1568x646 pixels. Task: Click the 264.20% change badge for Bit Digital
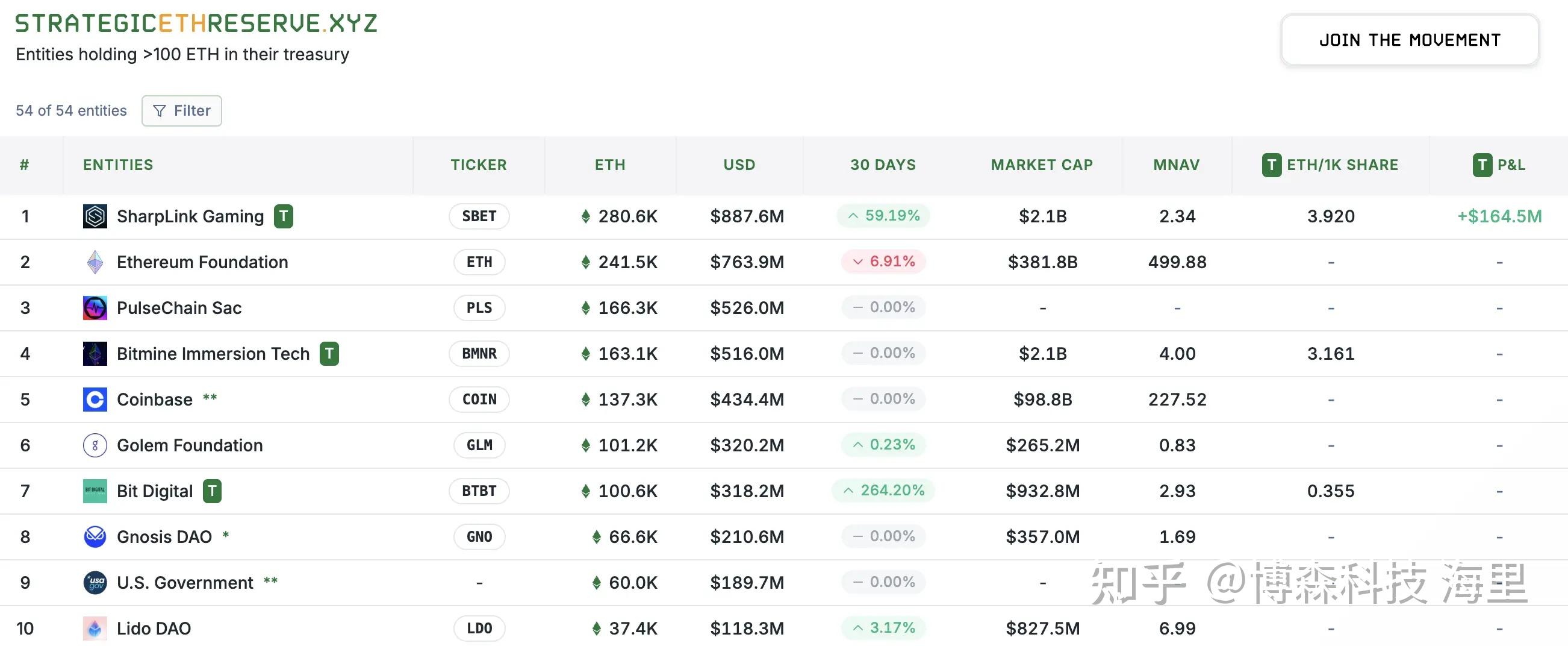[x=883, y=491]
